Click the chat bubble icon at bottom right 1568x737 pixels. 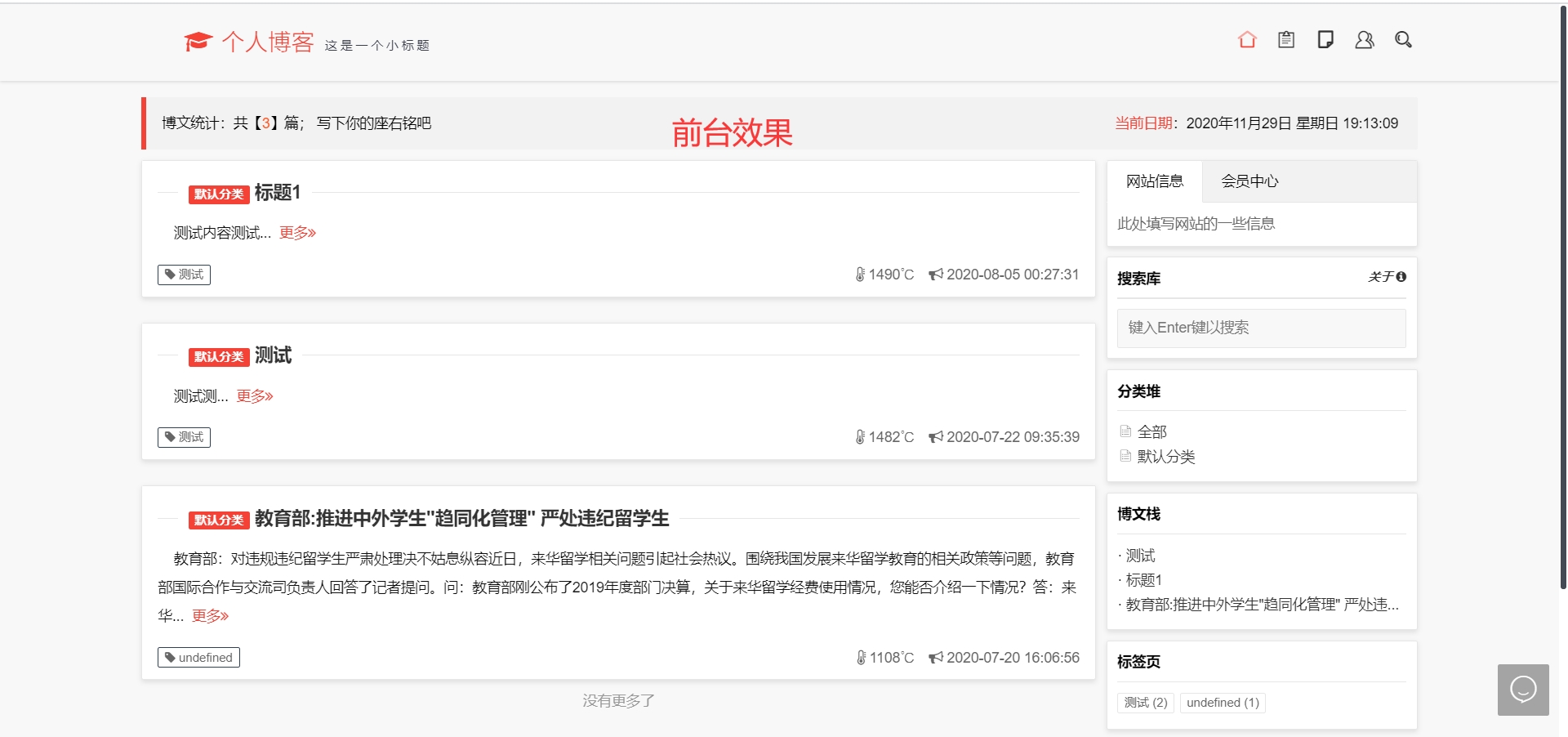pos(1522,690)
